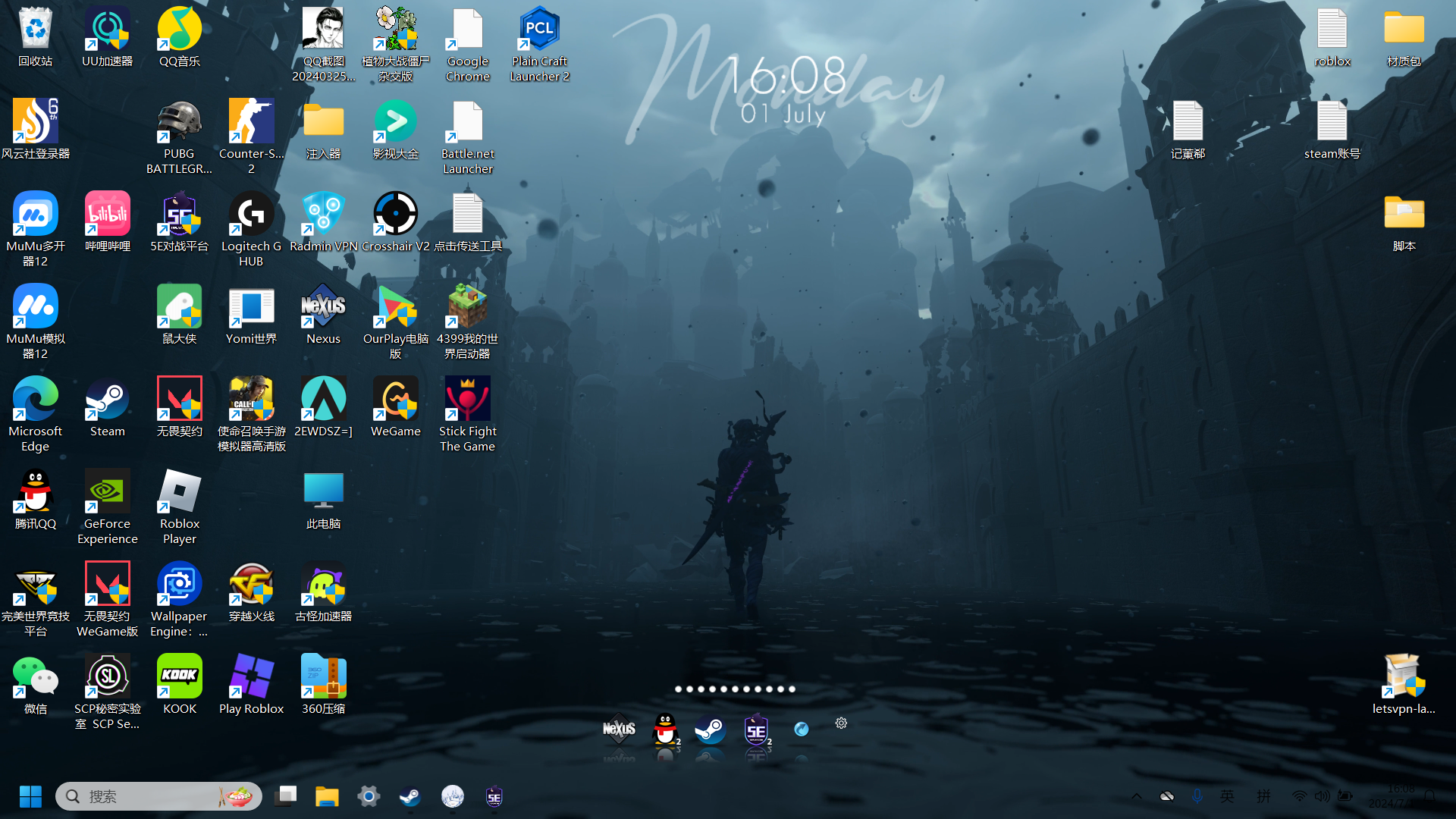Select the Play Roblox desktop shortcut

tap(252, 684)
